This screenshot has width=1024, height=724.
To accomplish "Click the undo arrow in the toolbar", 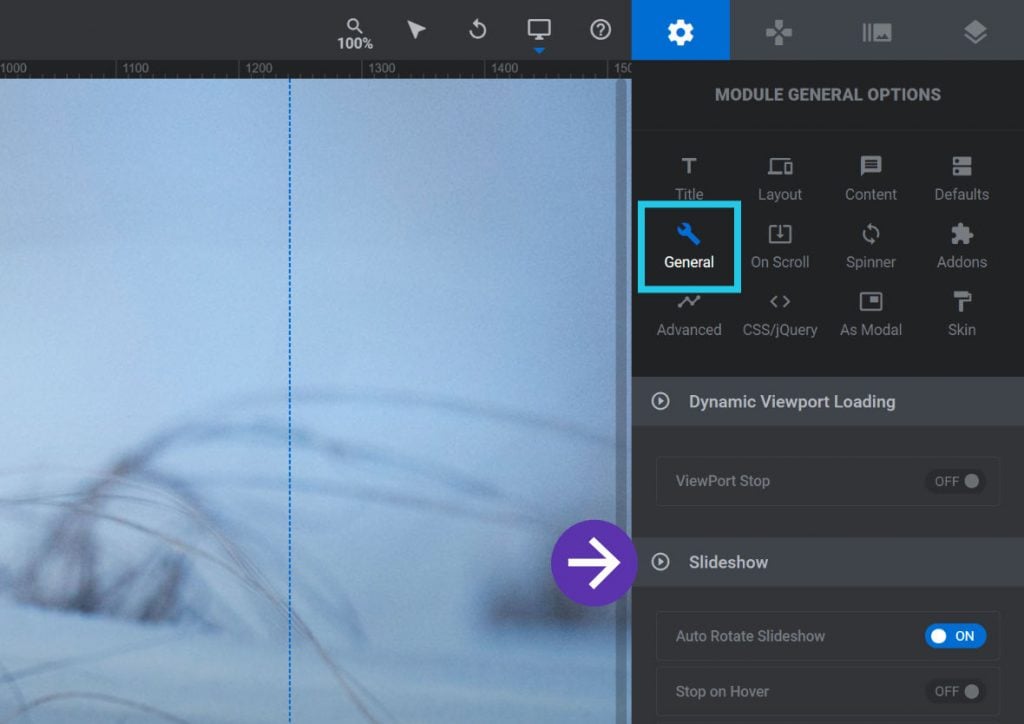I will 477,30.
